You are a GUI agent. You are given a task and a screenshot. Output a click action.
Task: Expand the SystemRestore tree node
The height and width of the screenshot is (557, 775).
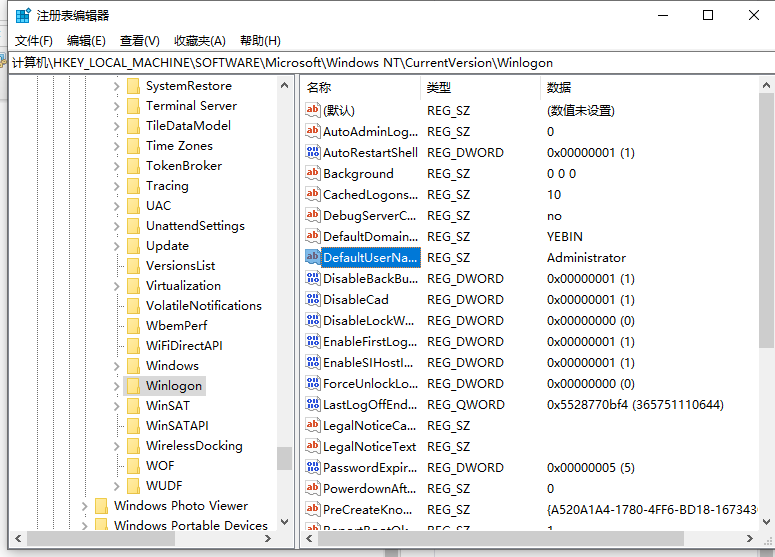(x=116, y=86)
